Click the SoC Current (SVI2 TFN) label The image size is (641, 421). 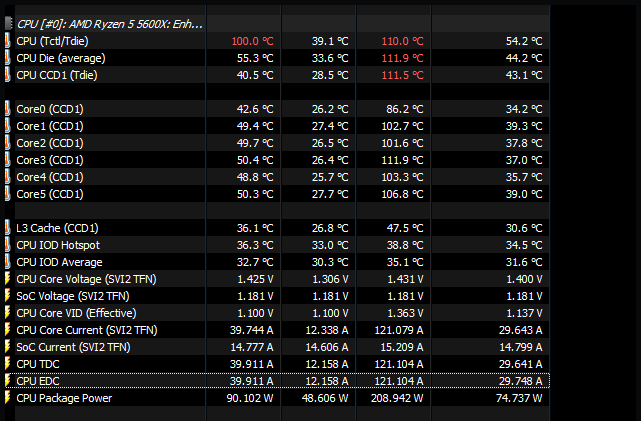click(73, 347)
